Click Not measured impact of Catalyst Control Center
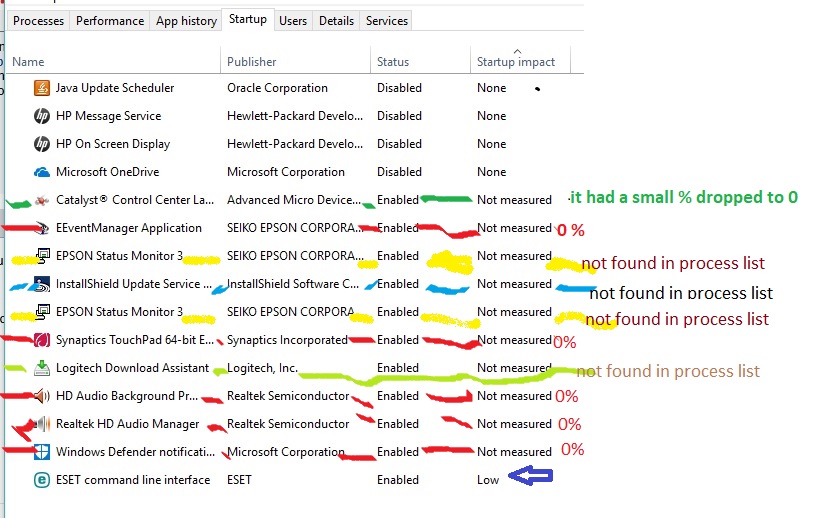 (x=514, y=200)
